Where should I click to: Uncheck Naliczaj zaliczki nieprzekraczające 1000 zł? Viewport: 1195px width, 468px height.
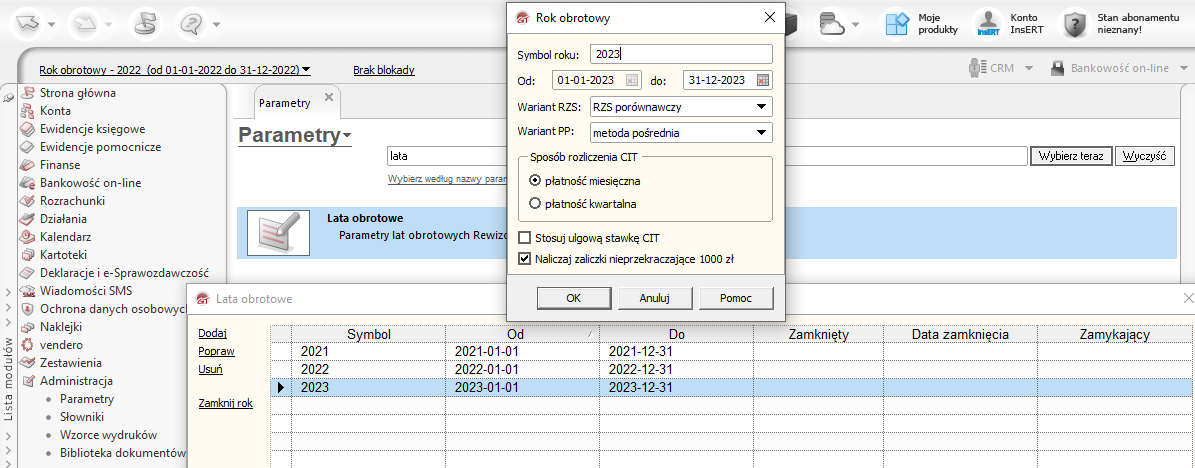tap(526, 258)
